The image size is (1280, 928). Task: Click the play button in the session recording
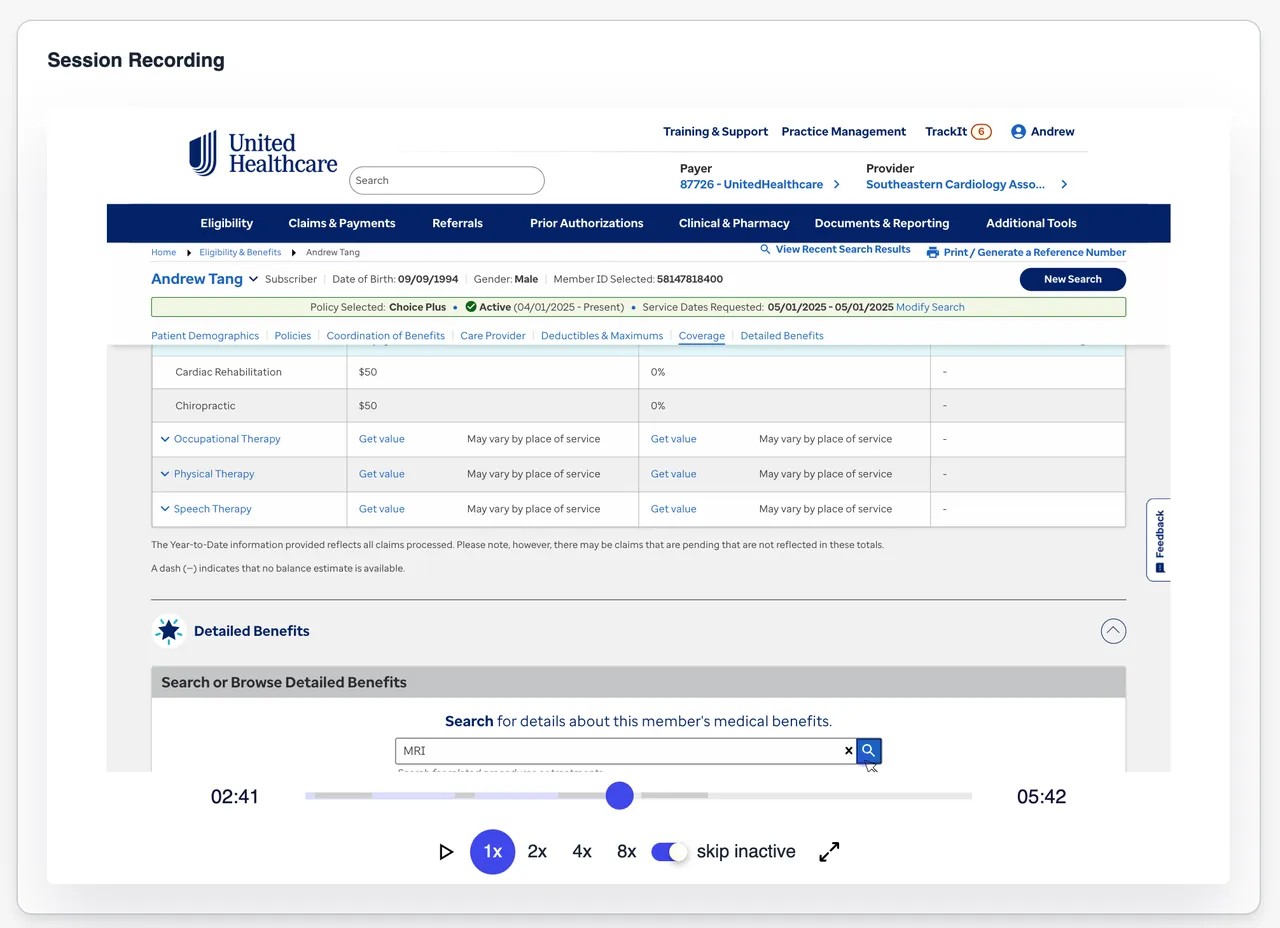(446, 852)
